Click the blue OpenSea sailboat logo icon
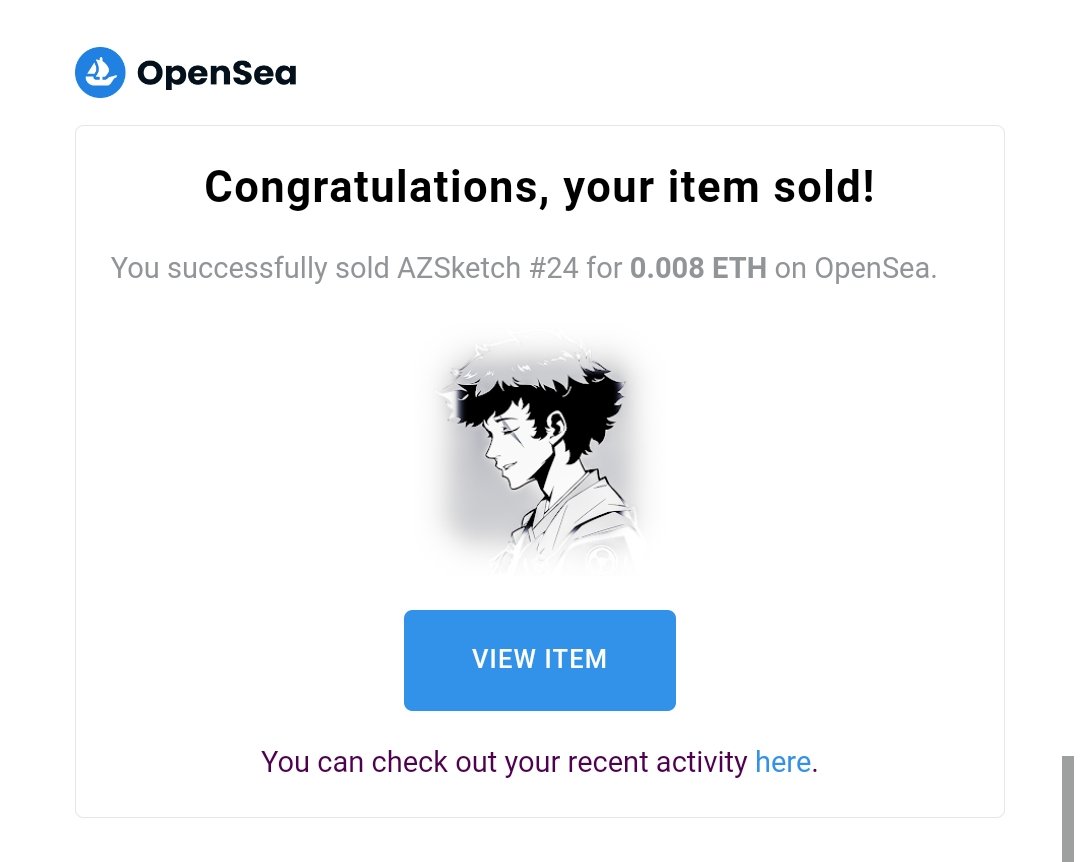 [x=100, y=72]
